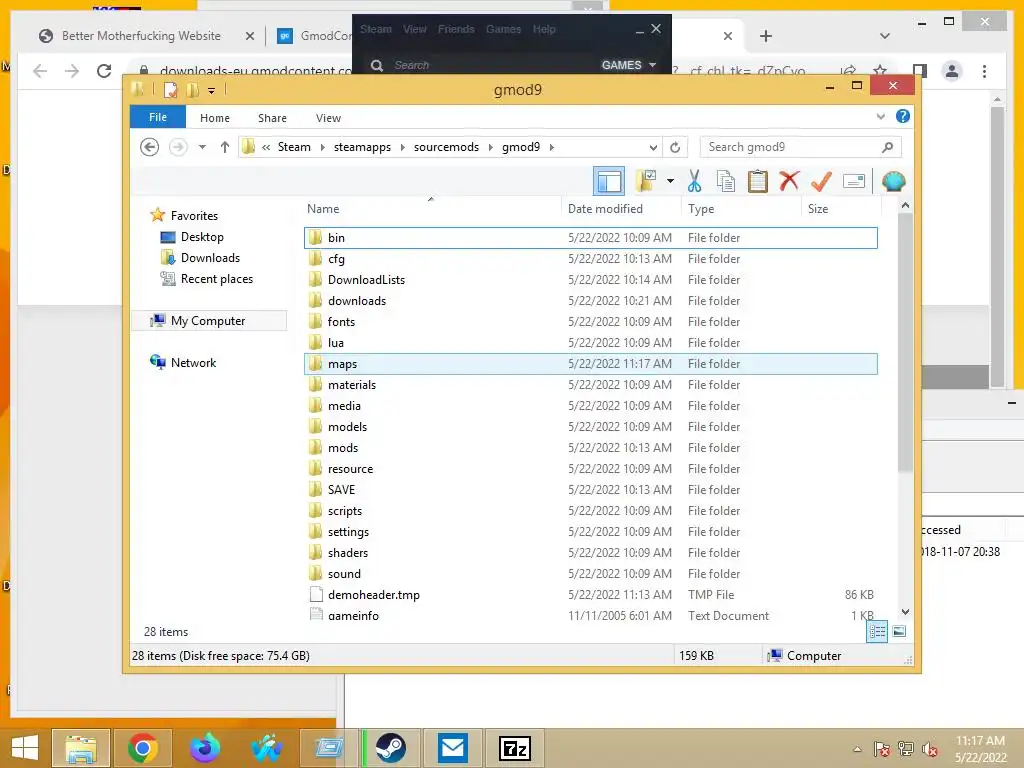
Task: Switch to large thumbnails view button
Action: pyautogui.click(x=899, y=632)
